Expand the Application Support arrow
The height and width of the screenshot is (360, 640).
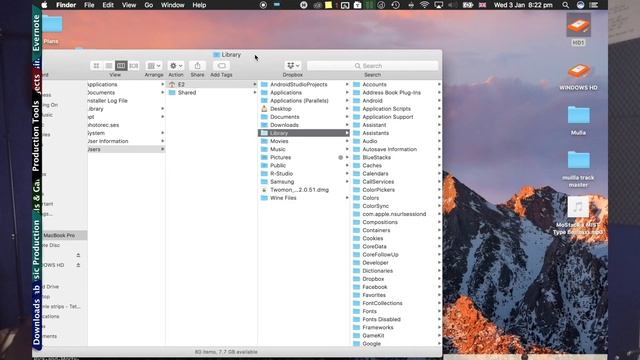pyautogui.click(x=439, y=117)
